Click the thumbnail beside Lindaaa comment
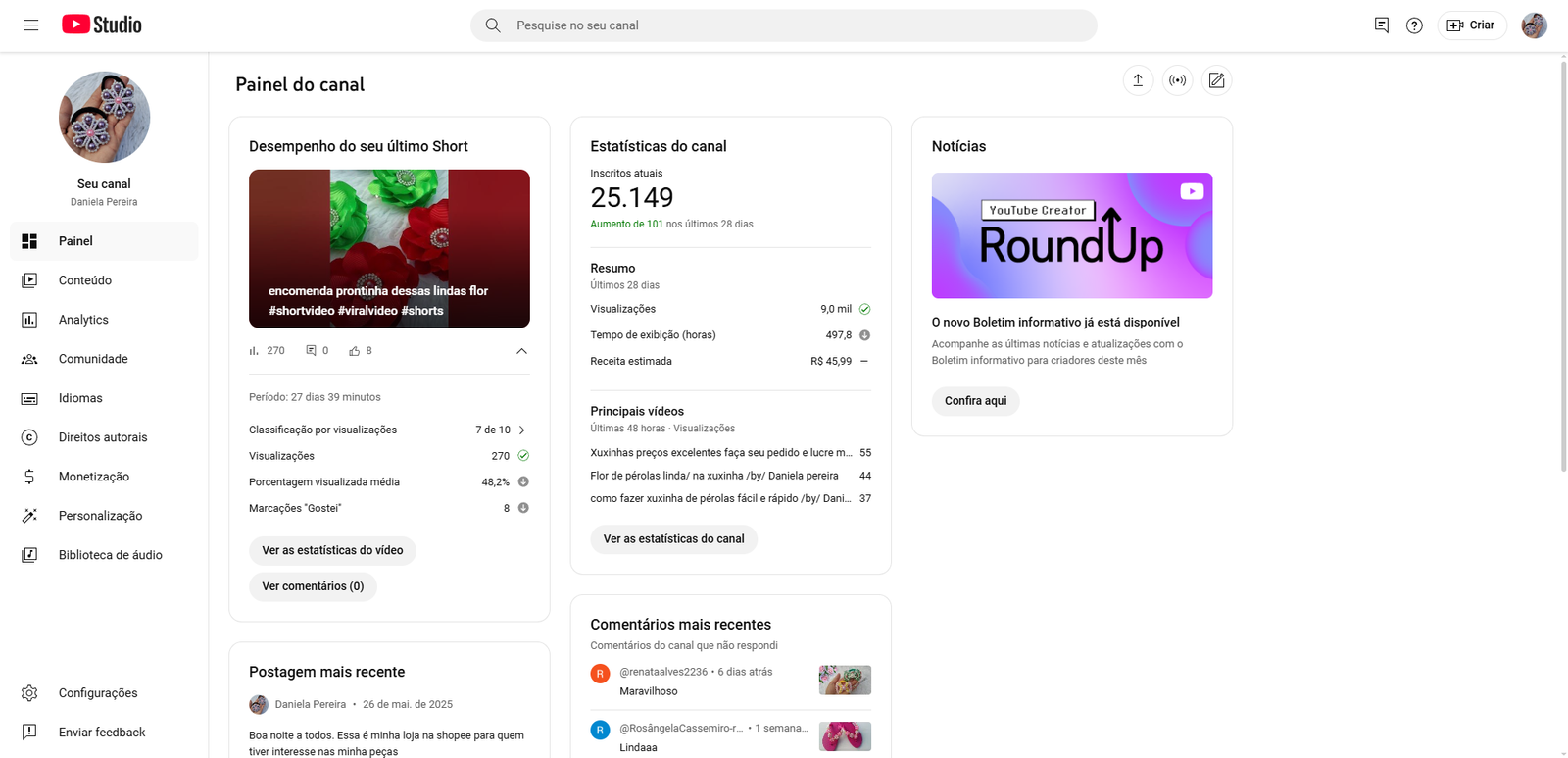The width and height of the screenshot is (1568, 758). [845, 736]
